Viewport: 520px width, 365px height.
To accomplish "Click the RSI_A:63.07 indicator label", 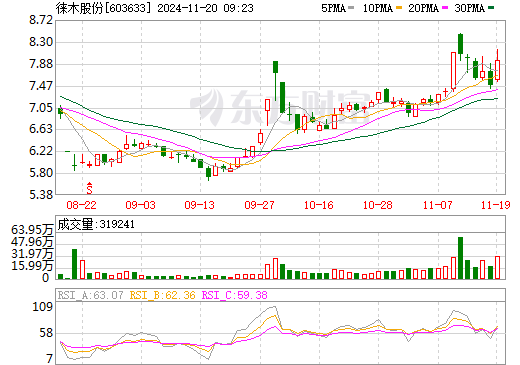I will 90,295.
